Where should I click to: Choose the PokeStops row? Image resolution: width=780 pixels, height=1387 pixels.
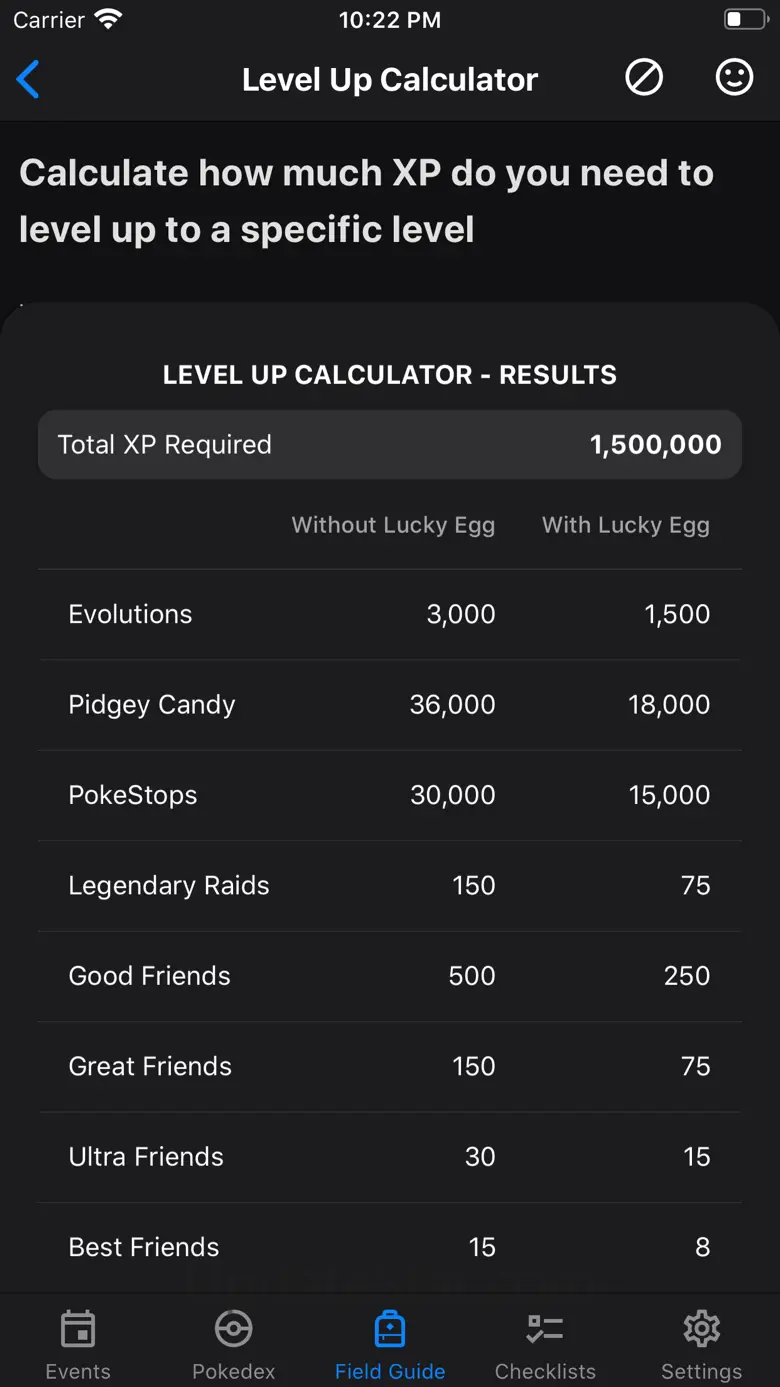click(x=390, y=795)
